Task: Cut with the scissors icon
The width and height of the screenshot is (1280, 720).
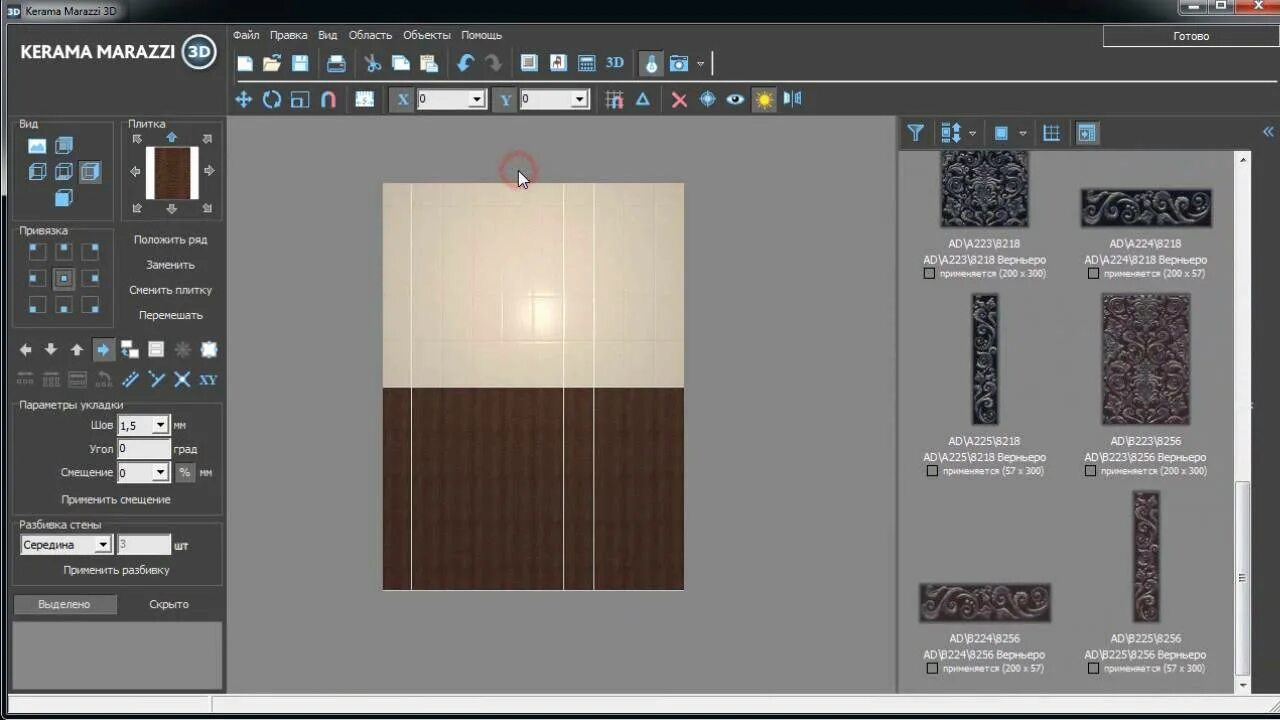Action: [x=373, y=63]
